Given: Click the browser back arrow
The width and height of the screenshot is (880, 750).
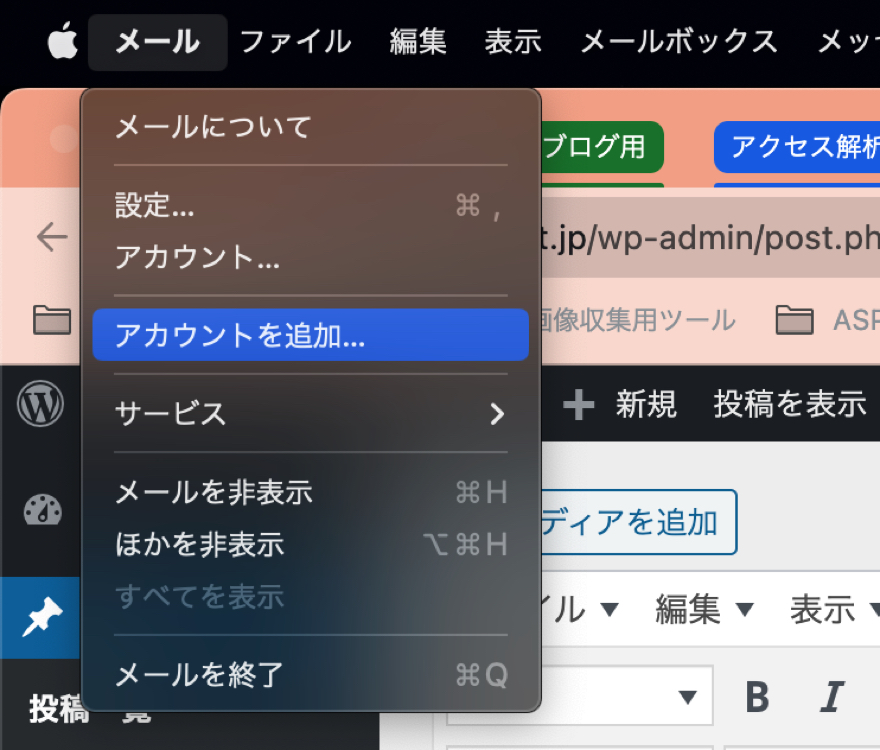Looking at the screenshot, I should [52, 237].
